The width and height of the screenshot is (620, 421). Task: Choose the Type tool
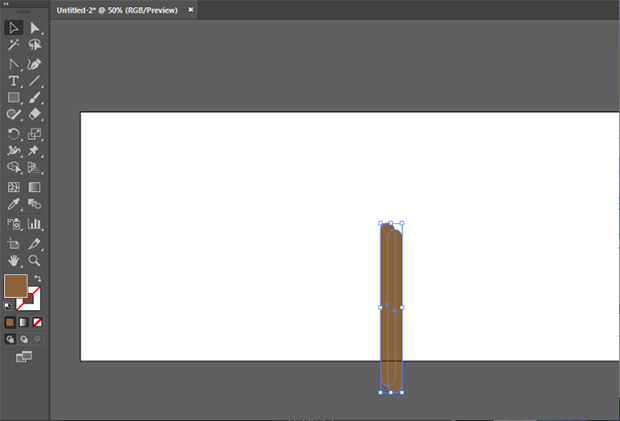click(14, 80)
